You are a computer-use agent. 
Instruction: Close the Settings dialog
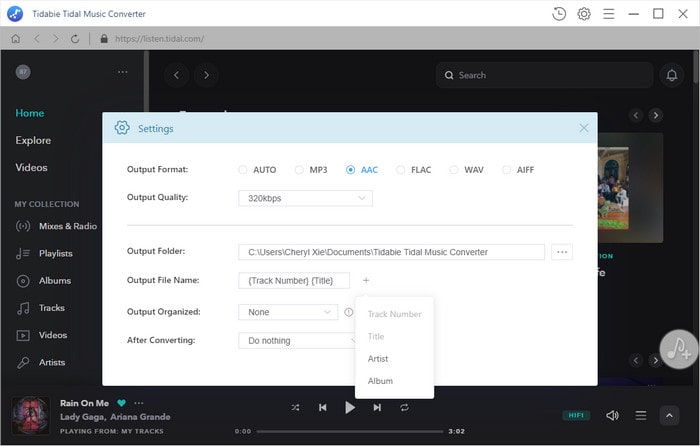(x=583, y=128)
